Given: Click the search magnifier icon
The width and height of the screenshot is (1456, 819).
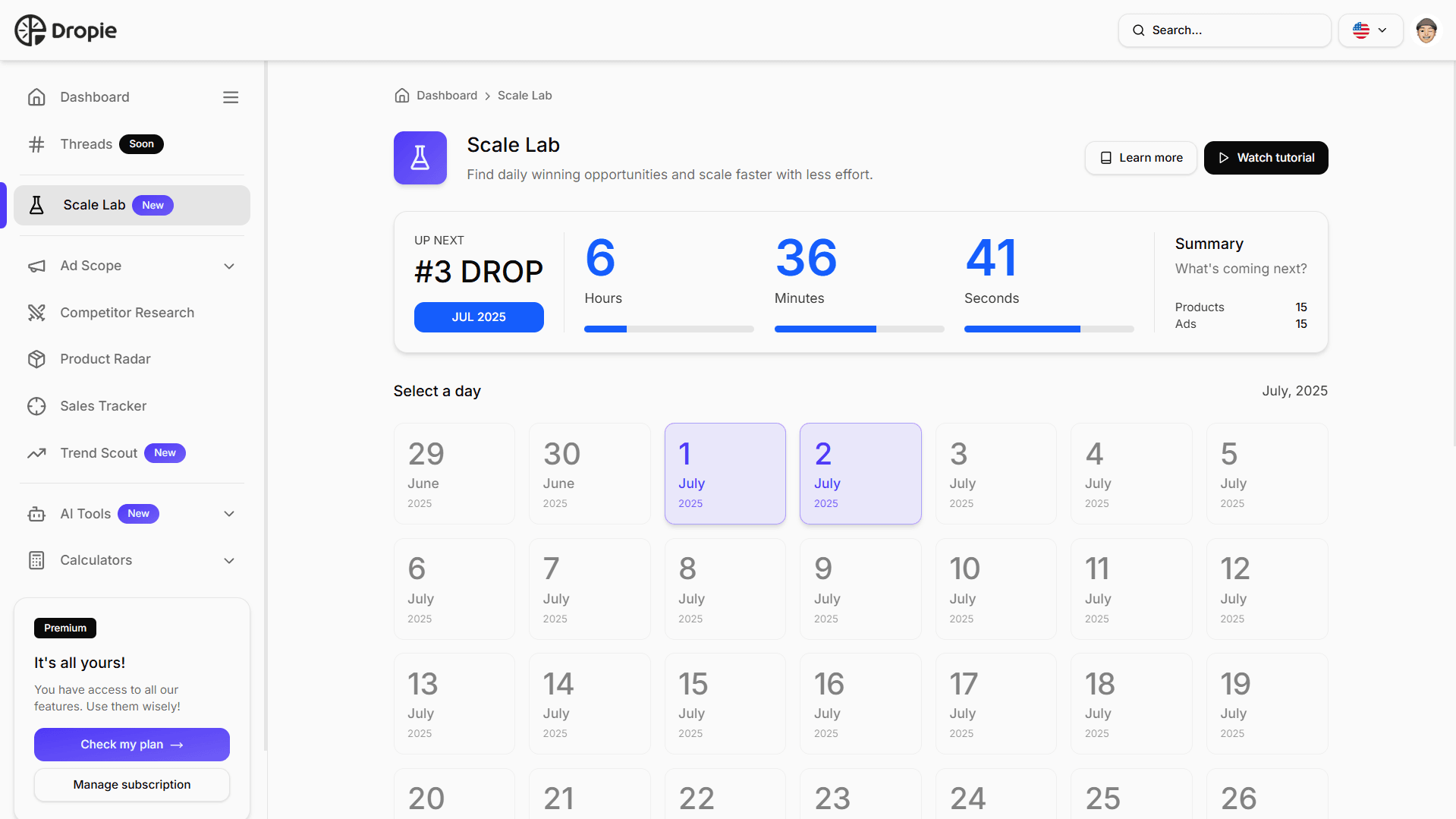Looking at the screenshot, I should pos(1138,30).
